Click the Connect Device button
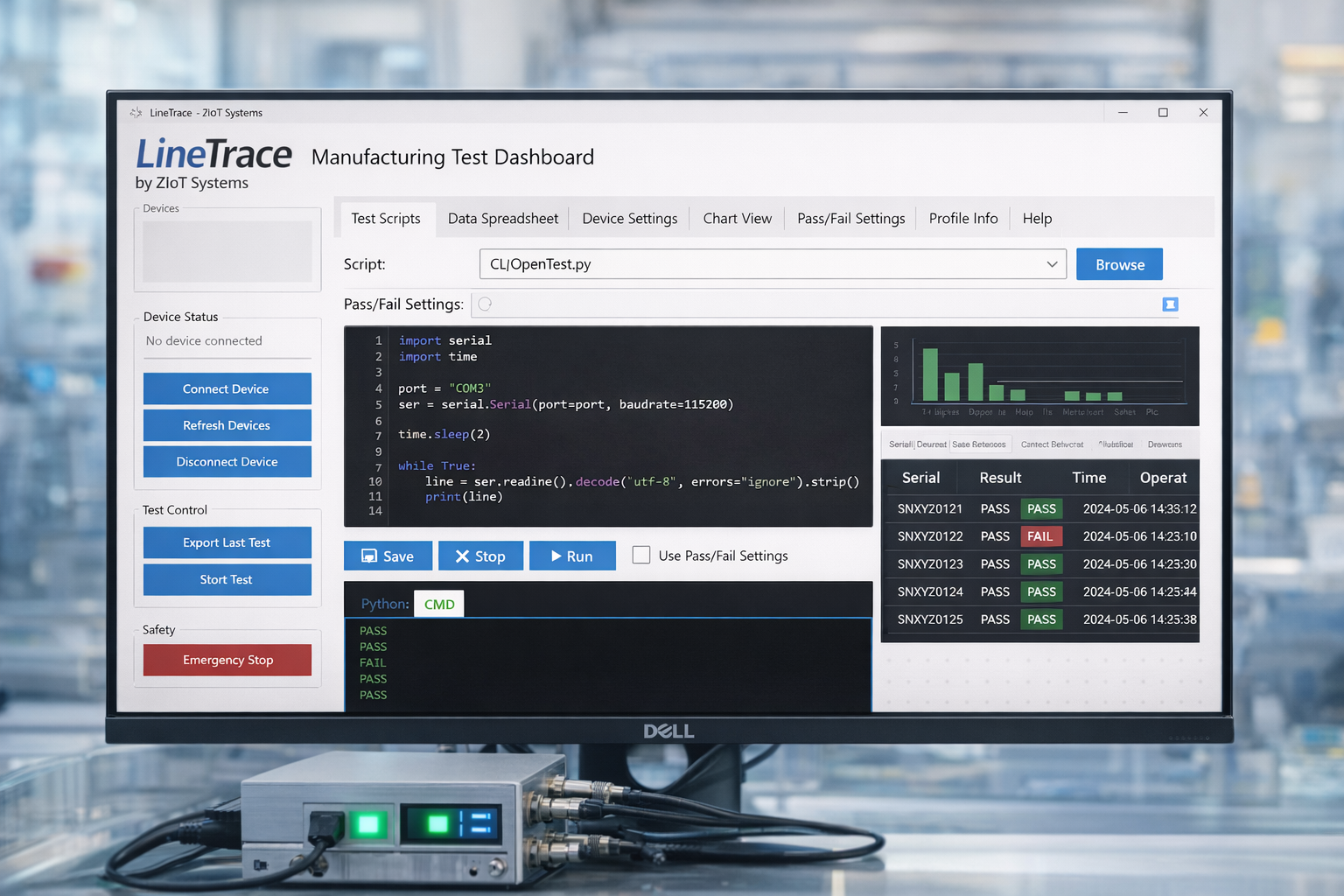Viewport: 1344px width, 896px height. [227, 388]
